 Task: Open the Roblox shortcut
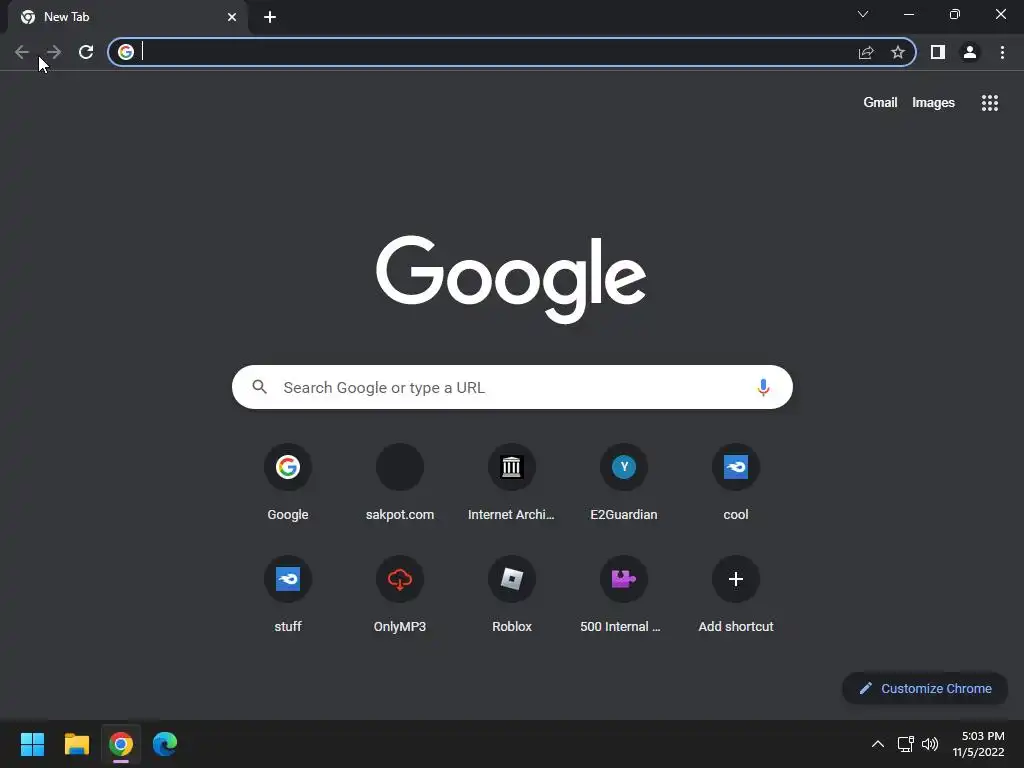point(512,594)
